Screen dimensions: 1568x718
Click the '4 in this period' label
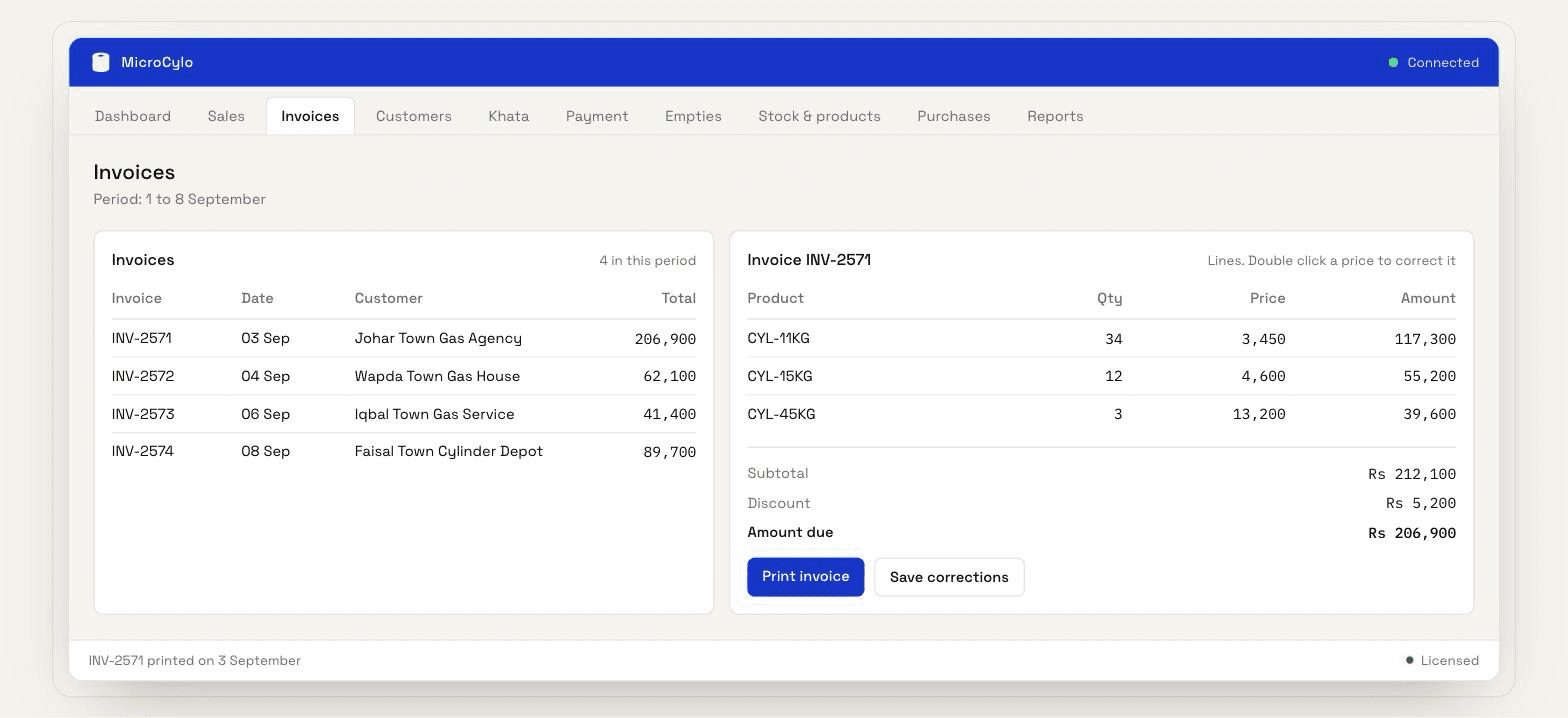tap(648, 260)
